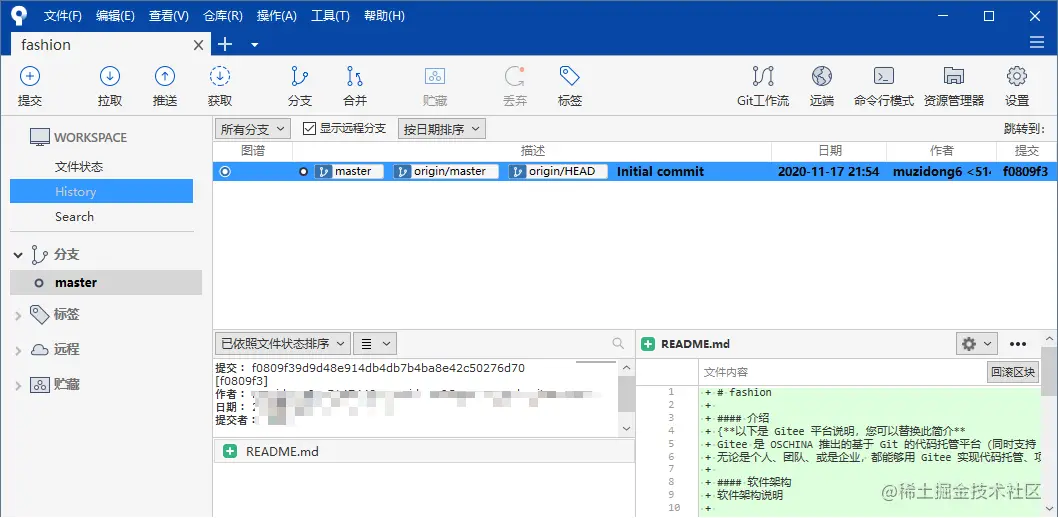Click the 描述 column header
This screenshot has height=518, width=1058.
tap(532, 151)
